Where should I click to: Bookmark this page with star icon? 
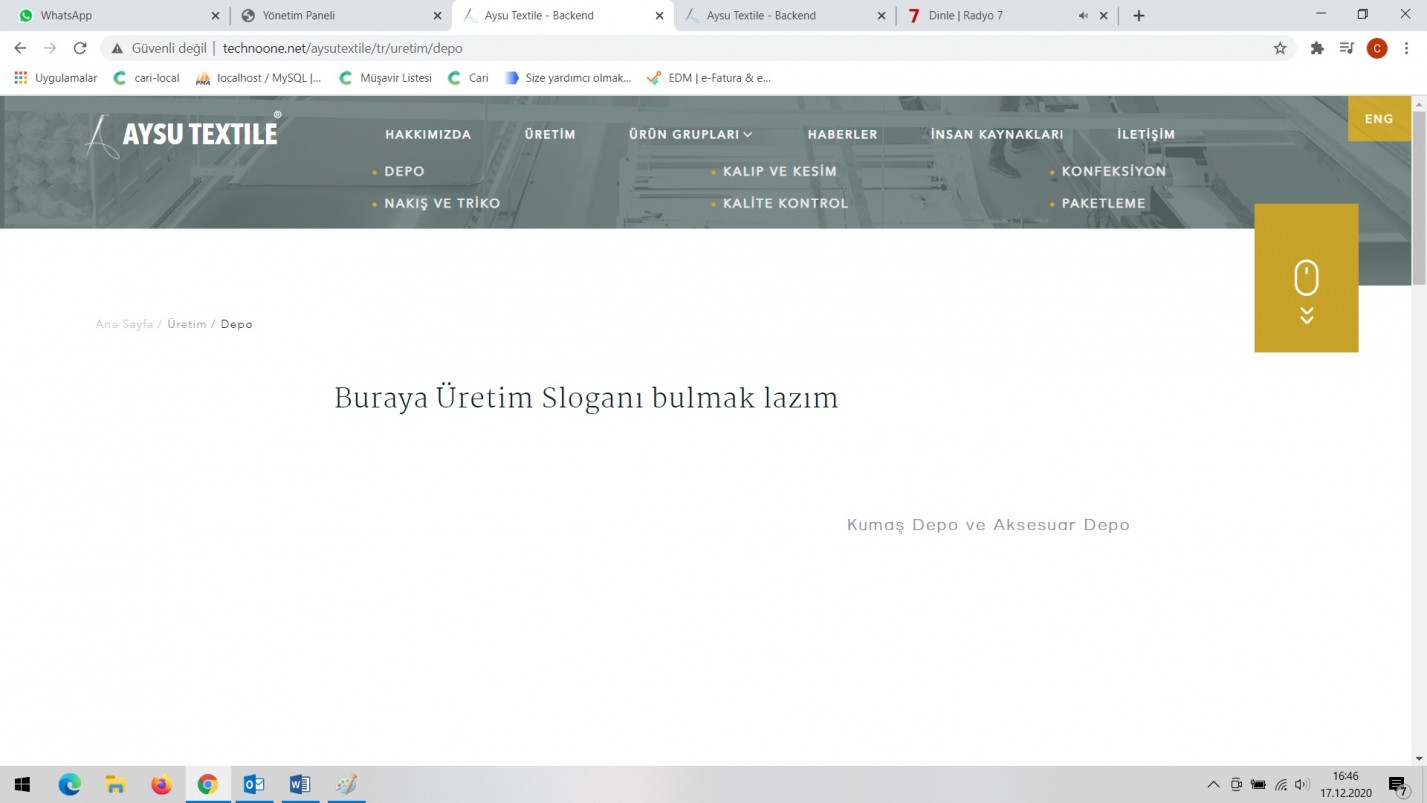(x=1279, y=48)
